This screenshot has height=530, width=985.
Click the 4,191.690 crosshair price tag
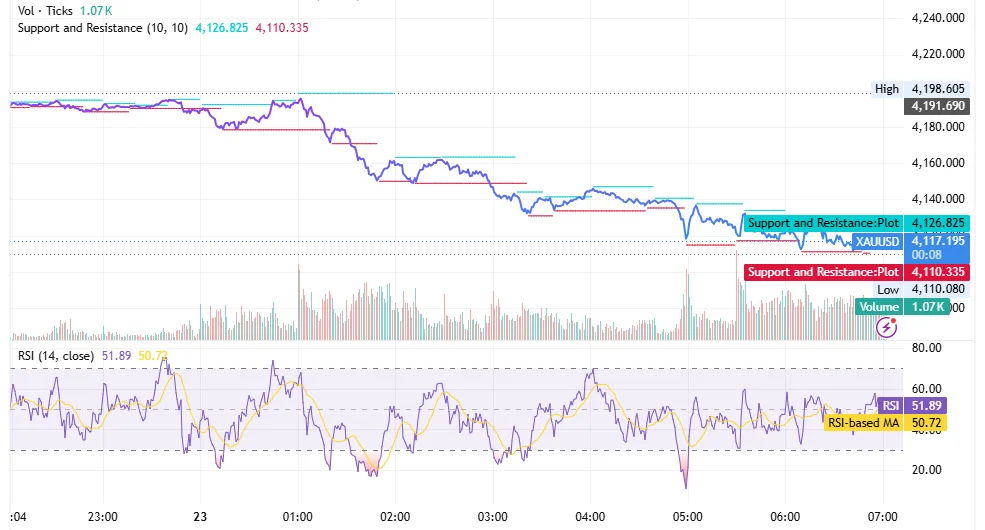click(x=937, y=106)
